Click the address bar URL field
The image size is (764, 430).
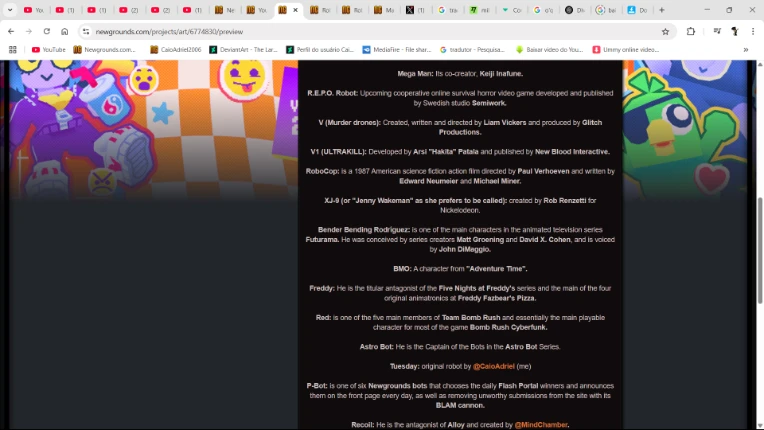point(375,32)
